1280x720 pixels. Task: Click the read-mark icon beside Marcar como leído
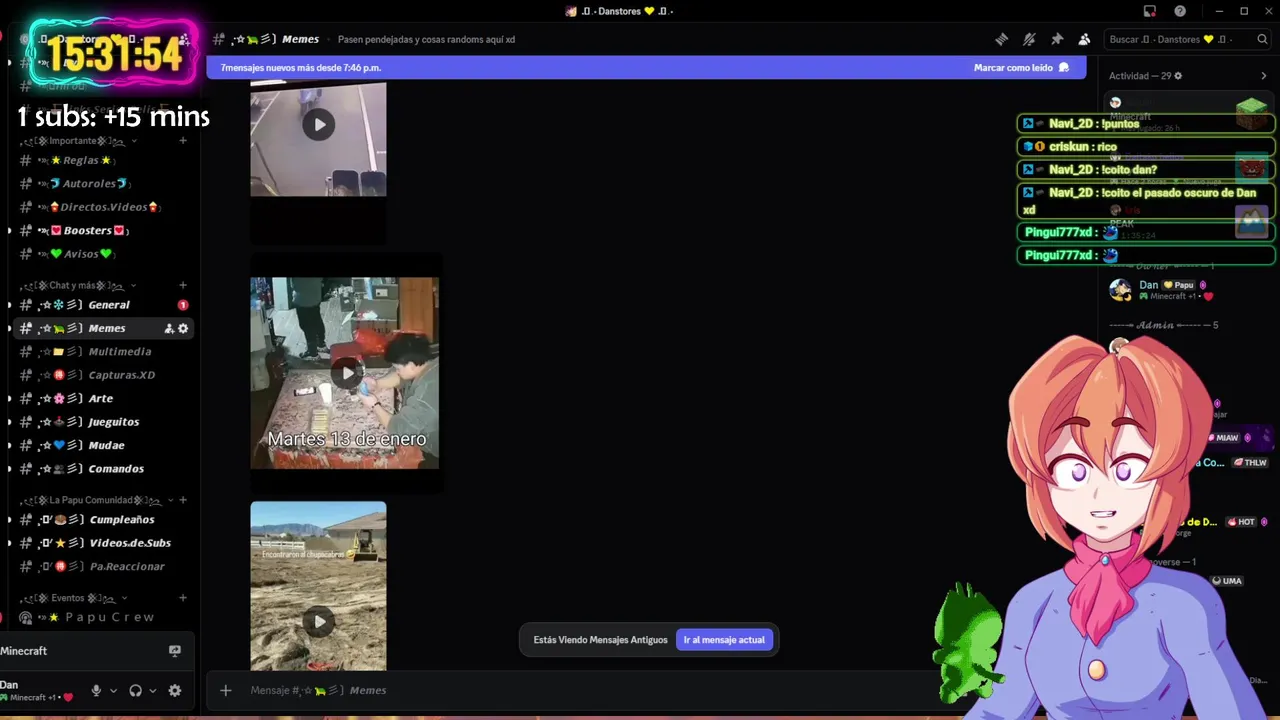coord(1064,68)
